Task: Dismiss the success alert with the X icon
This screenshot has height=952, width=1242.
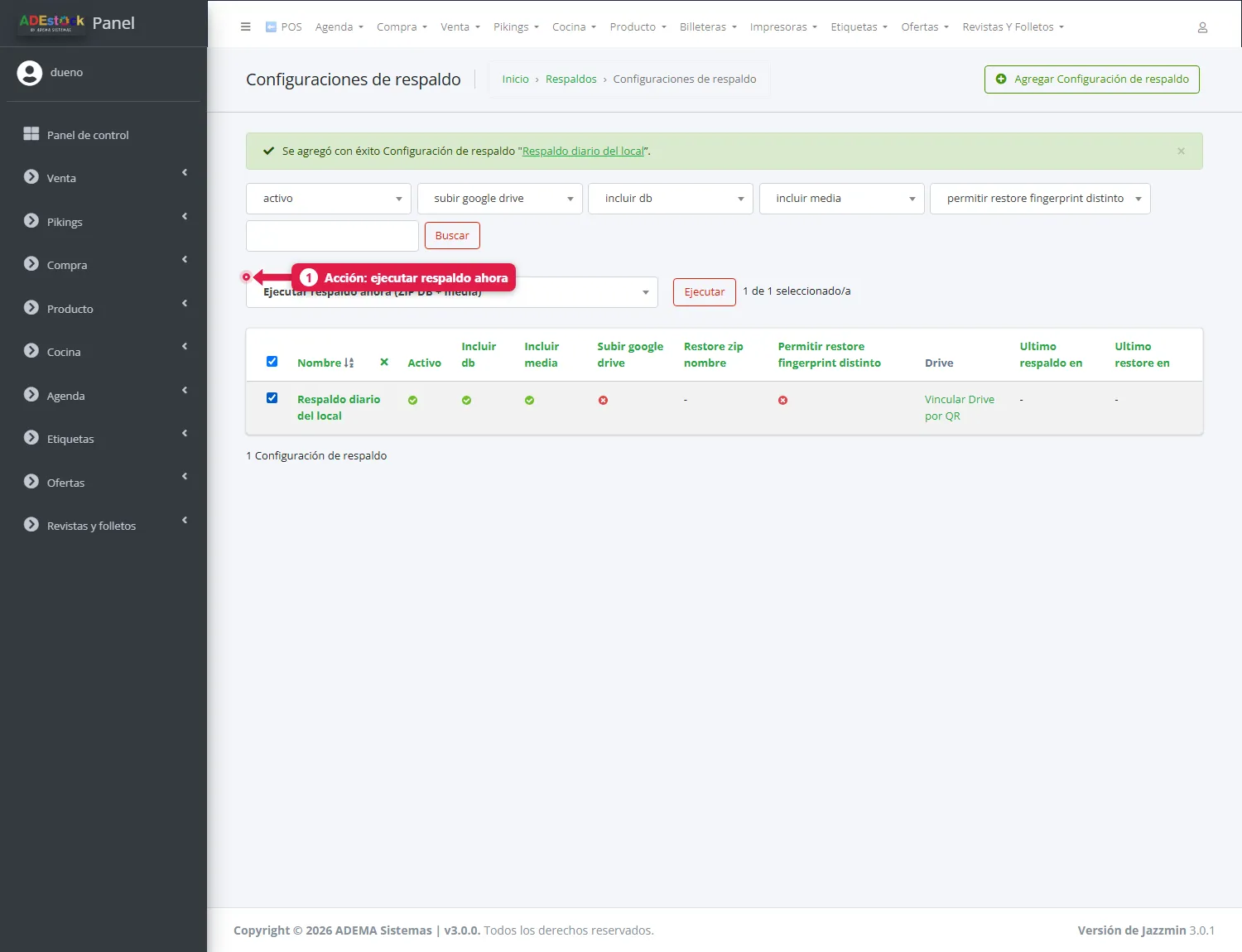Action: (1181, 151)
